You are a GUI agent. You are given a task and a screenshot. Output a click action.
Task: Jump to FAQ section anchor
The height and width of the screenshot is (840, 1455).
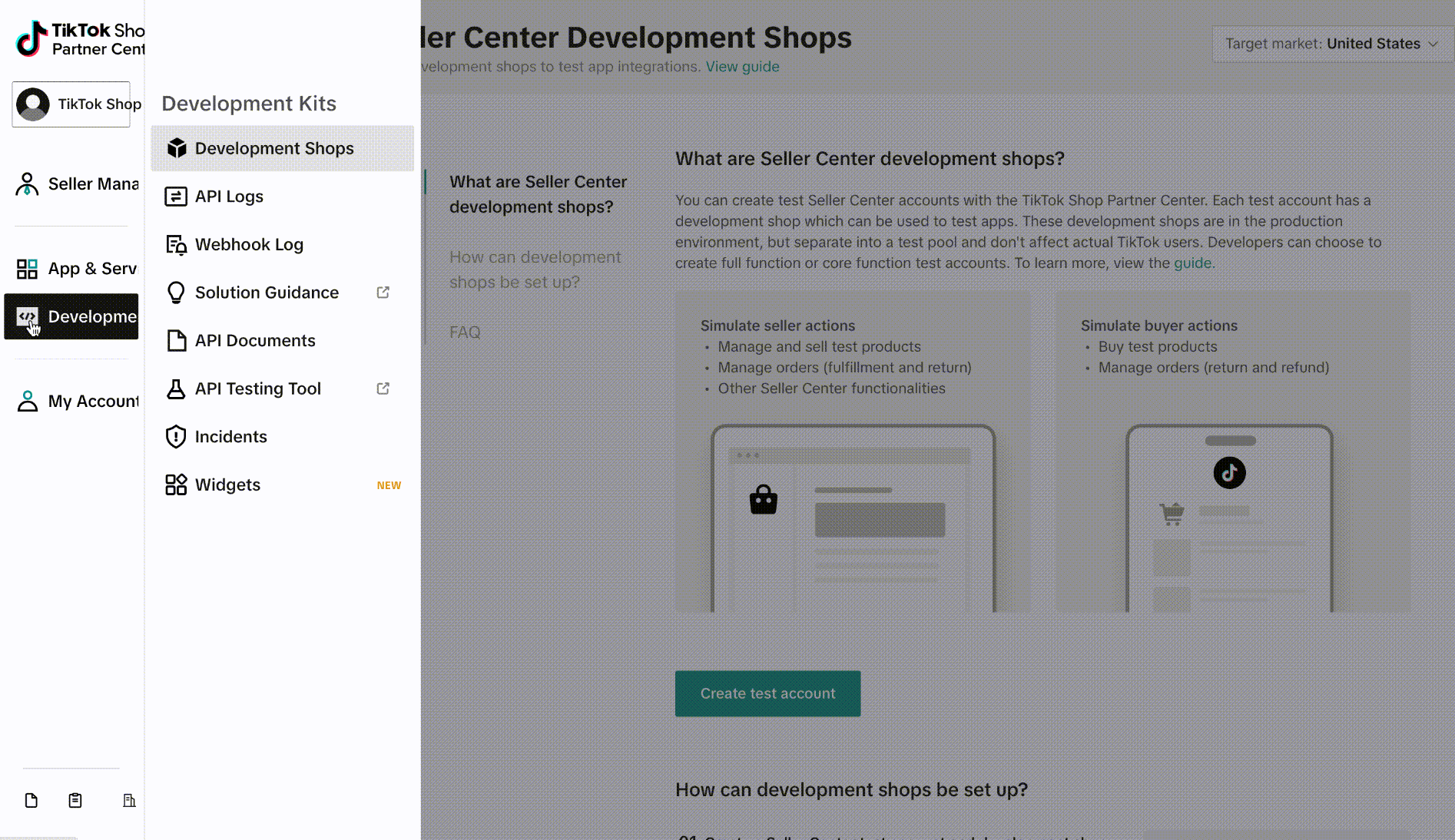tap(465, 332)
